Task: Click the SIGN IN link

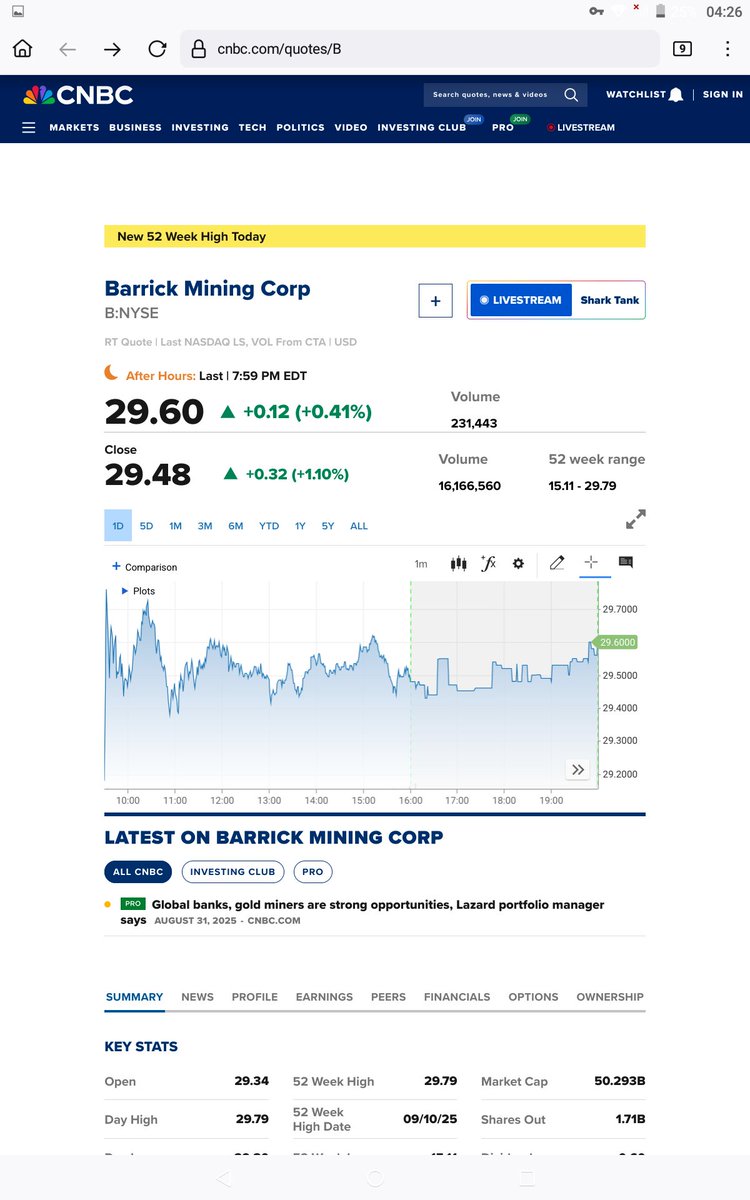Action: click(x=723, y=95)
